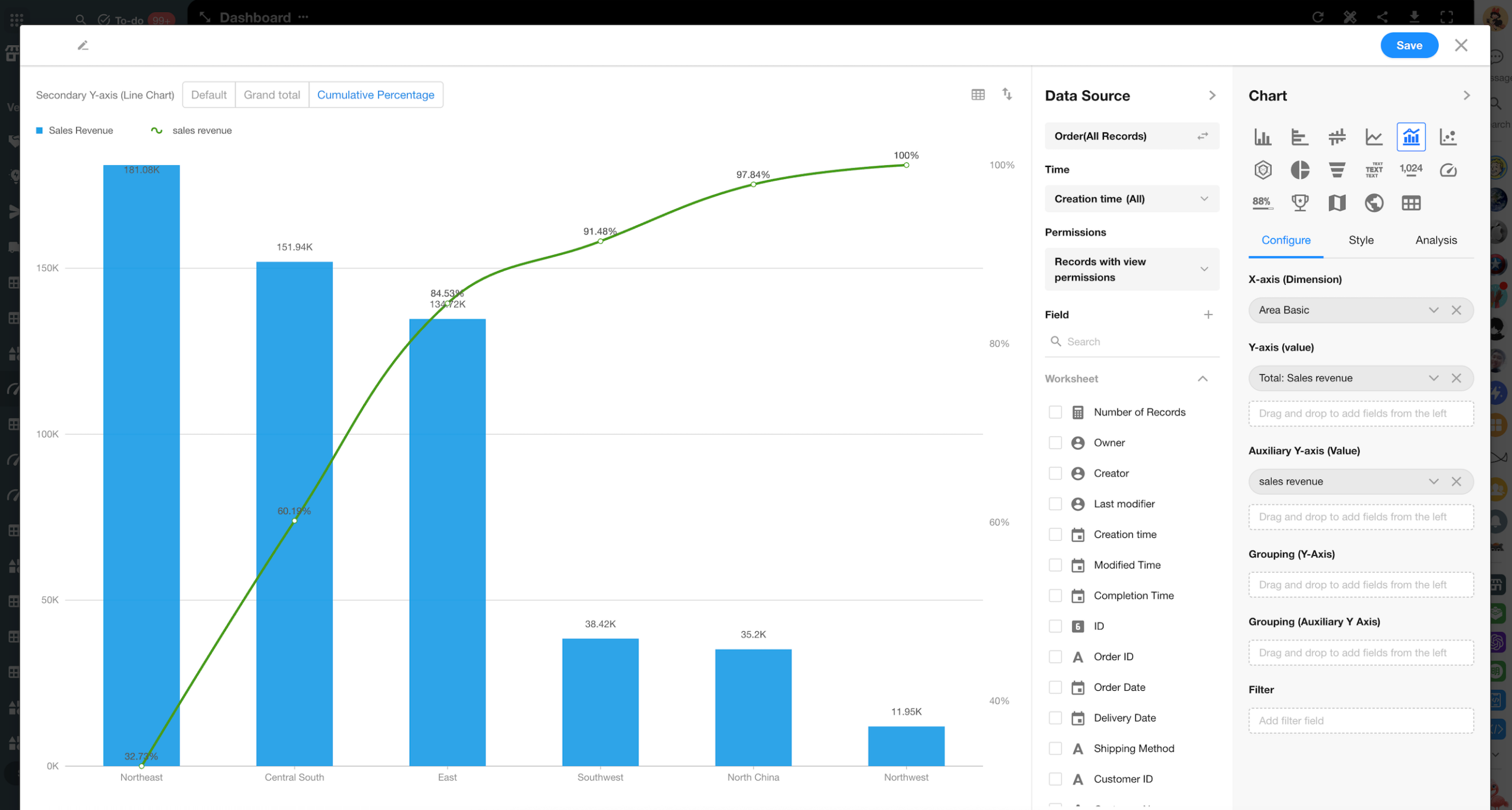Screen dimensions: 1512x810
Task: Select the scatter plot chart icon
Action: [1448, 137]
